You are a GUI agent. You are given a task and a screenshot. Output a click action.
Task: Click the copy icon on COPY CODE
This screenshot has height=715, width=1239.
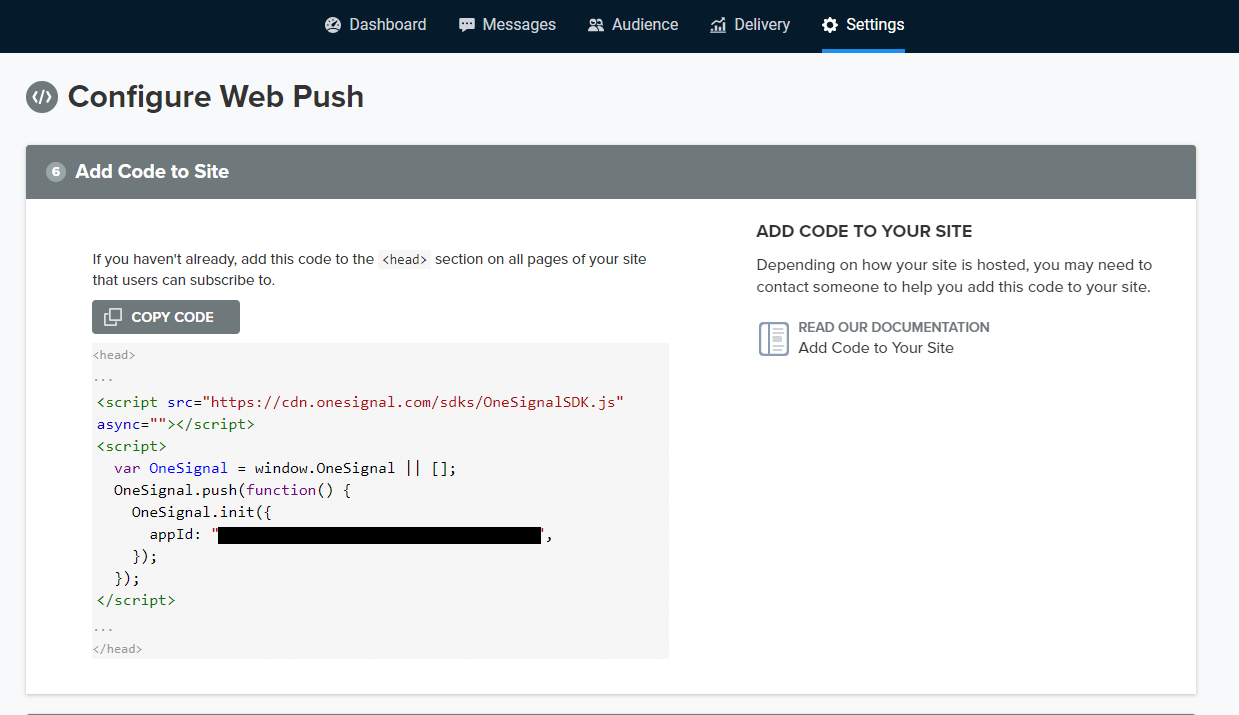tap(113, 317)
